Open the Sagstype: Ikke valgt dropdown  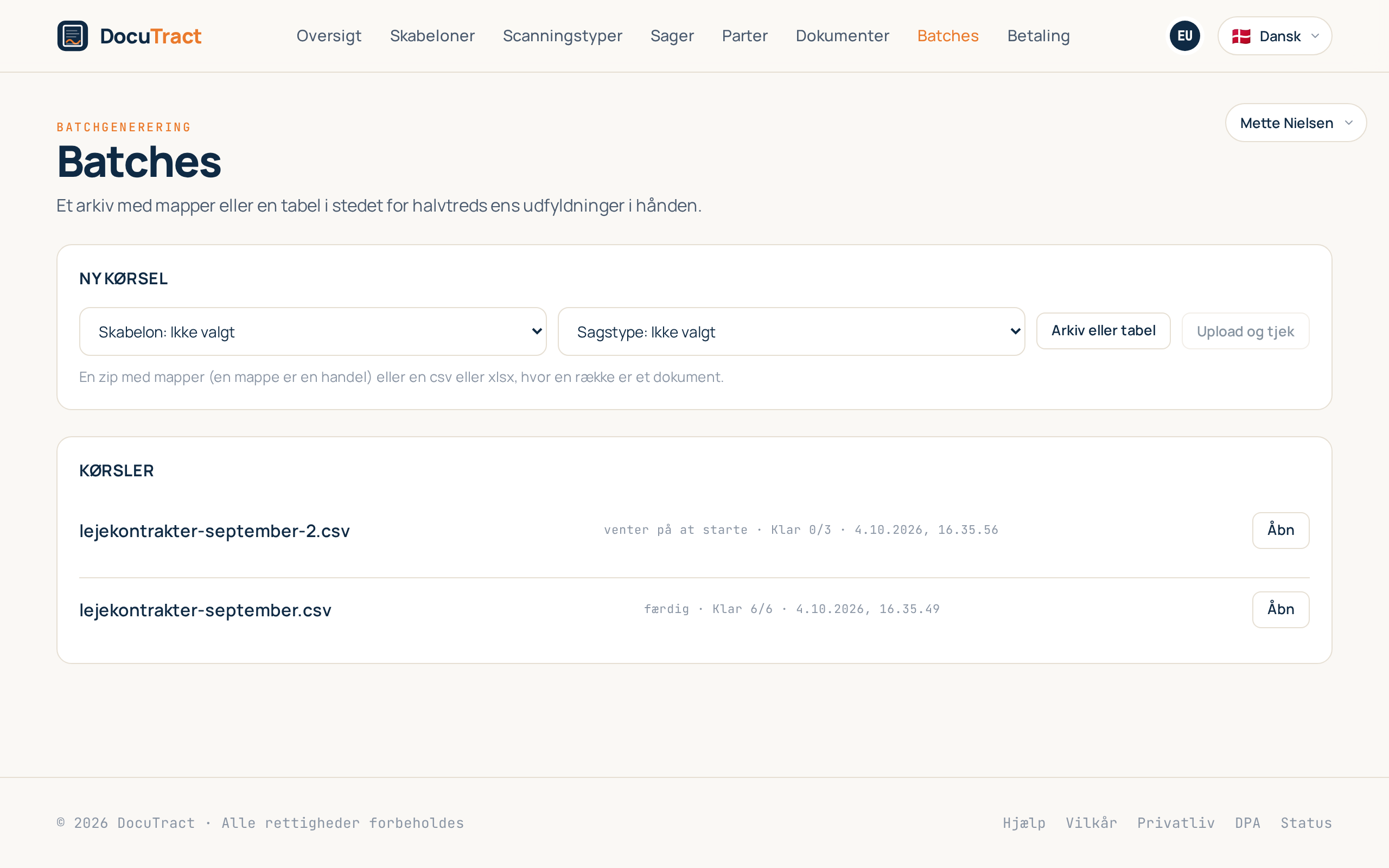tap(791, 331)
